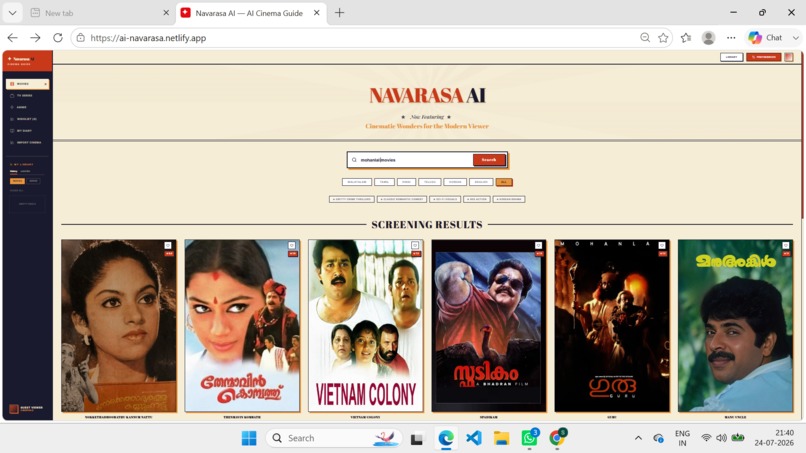Click the Anime icon in sidebar
The width and height of the screenshot is (806, 453).
[x=12, y=107]
